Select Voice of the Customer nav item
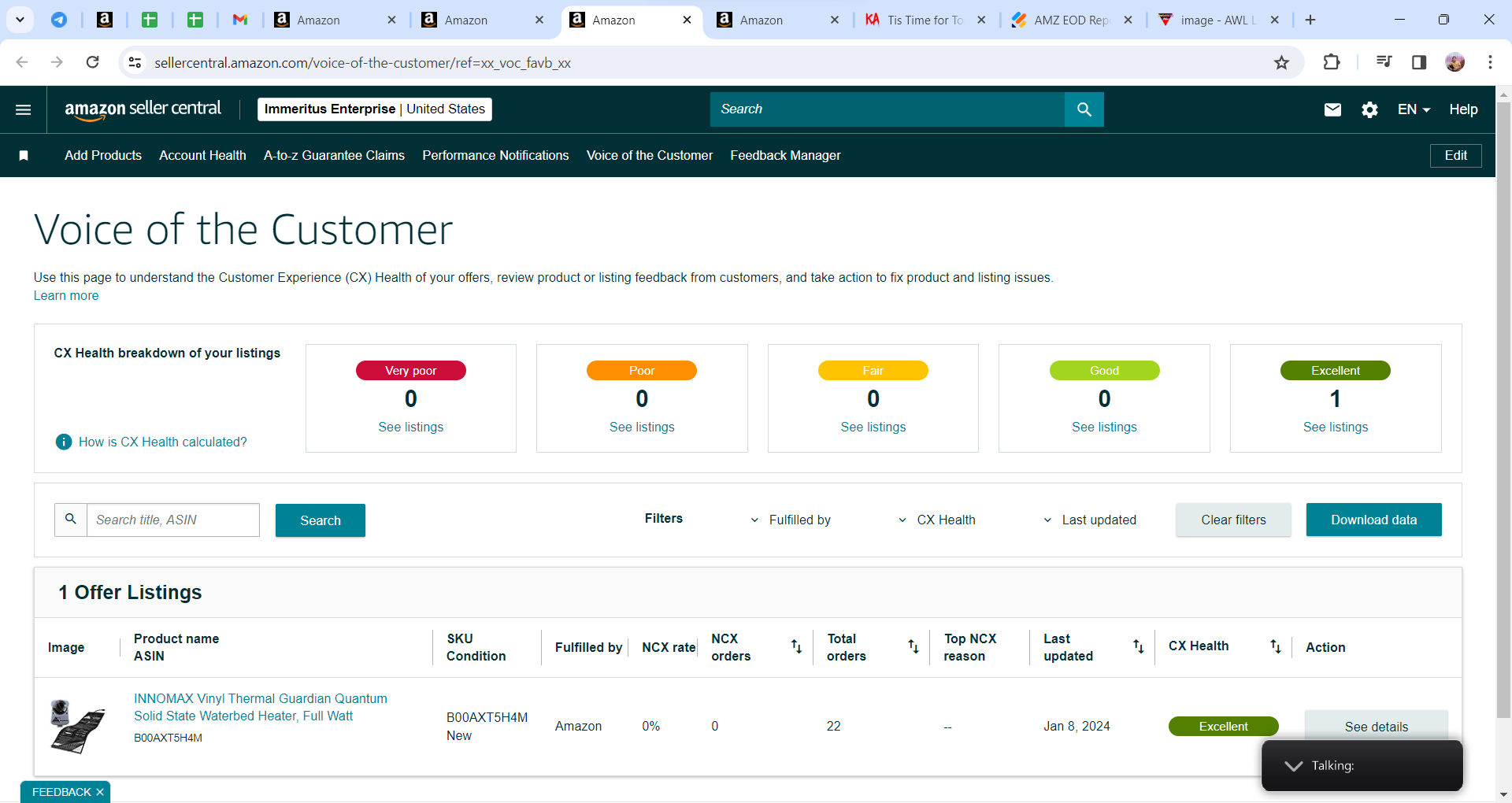 click(x=650, y=156)
